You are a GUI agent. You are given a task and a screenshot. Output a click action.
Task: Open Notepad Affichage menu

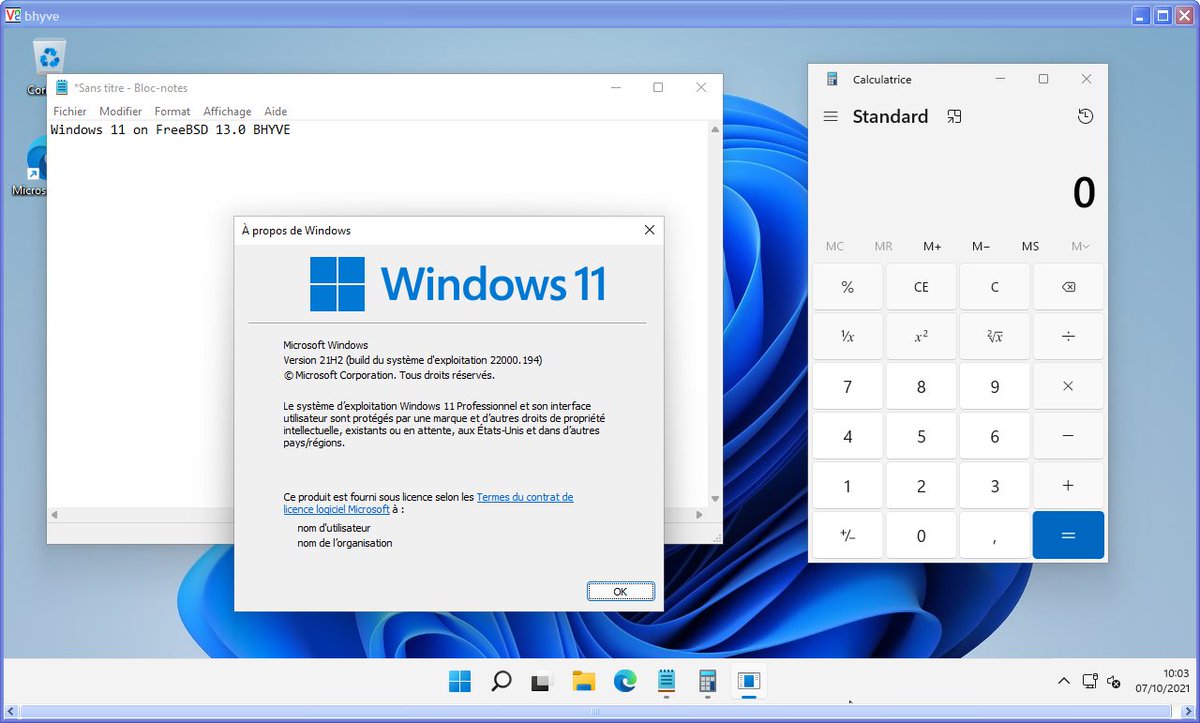[227, 112]
